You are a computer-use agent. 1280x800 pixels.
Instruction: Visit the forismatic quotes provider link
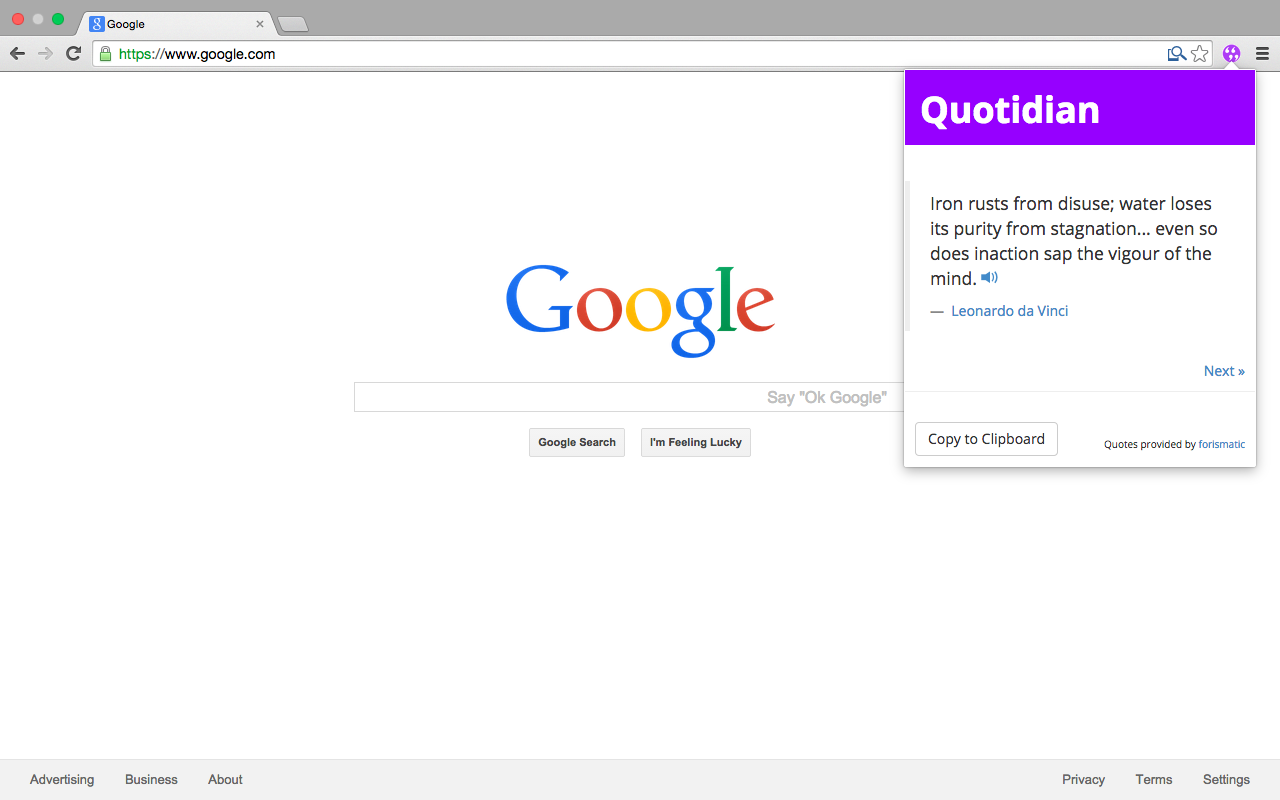1221,444
